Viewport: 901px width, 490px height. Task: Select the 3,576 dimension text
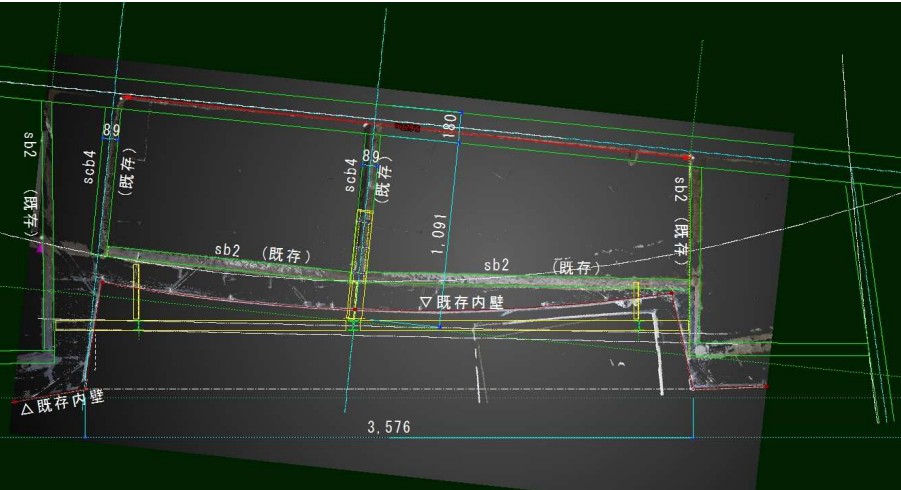pyautogui.click(x=389, y=427)
